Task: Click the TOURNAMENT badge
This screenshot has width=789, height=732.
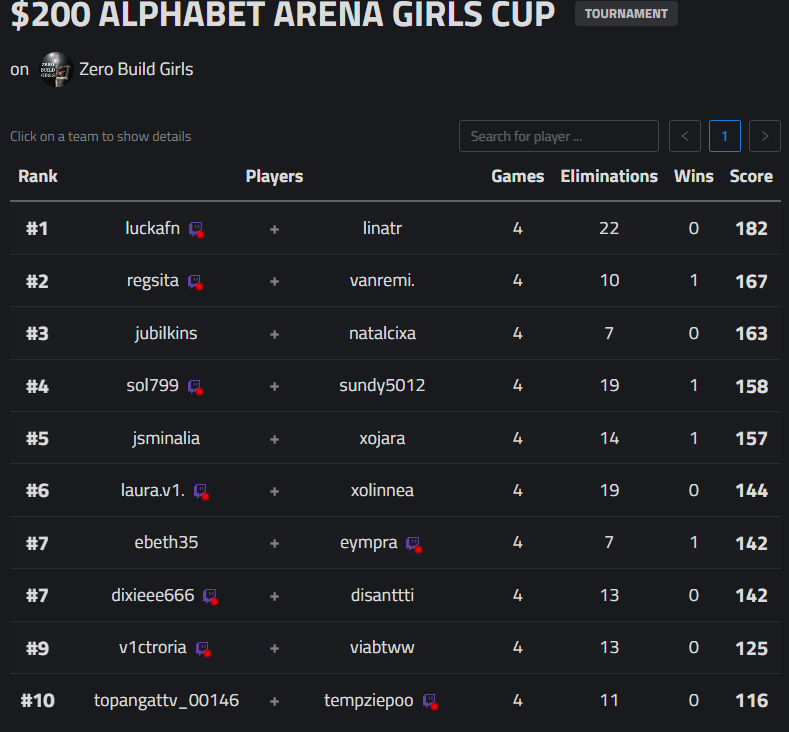Action: coord(626,14)
